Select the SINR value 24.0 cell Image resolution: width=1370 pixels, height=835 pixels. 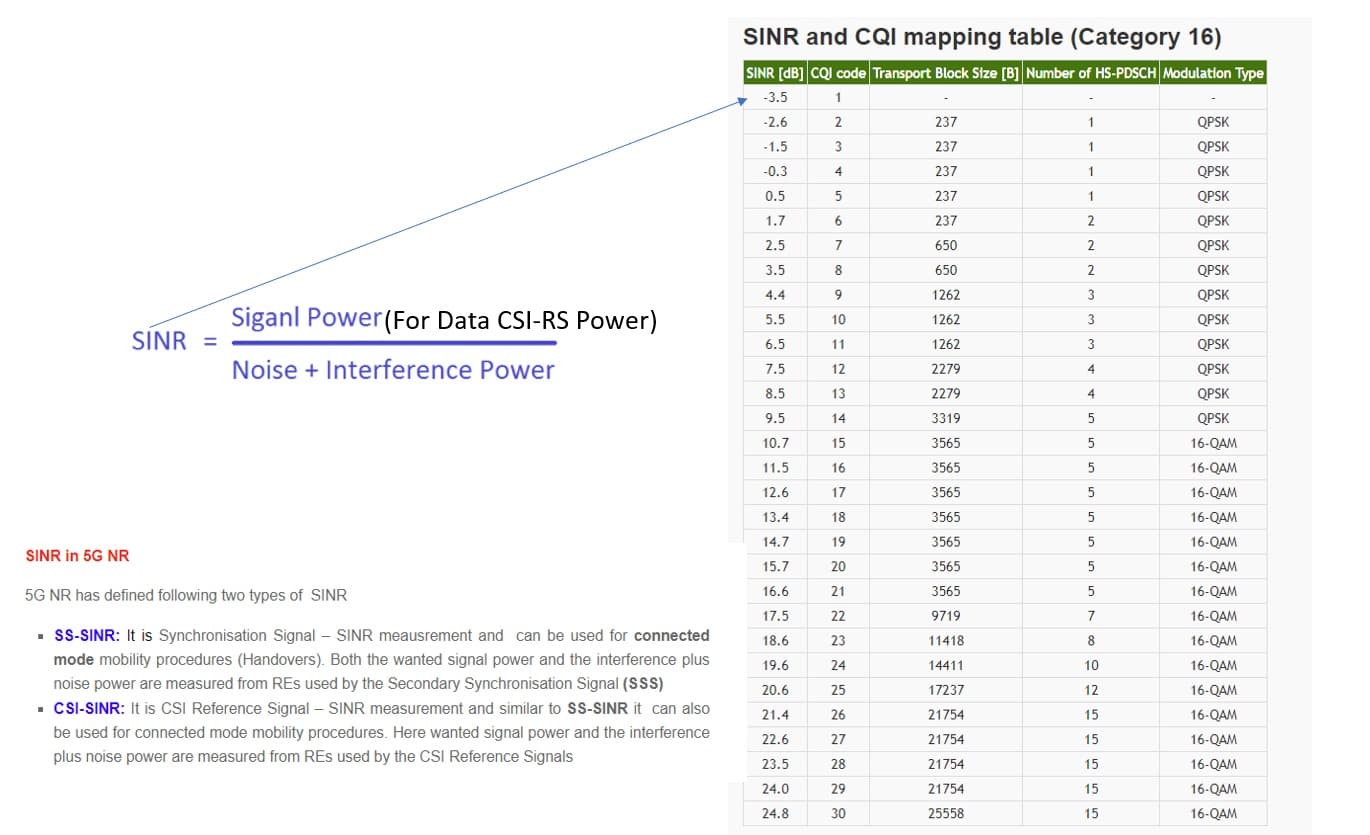[x=775, y=789]
